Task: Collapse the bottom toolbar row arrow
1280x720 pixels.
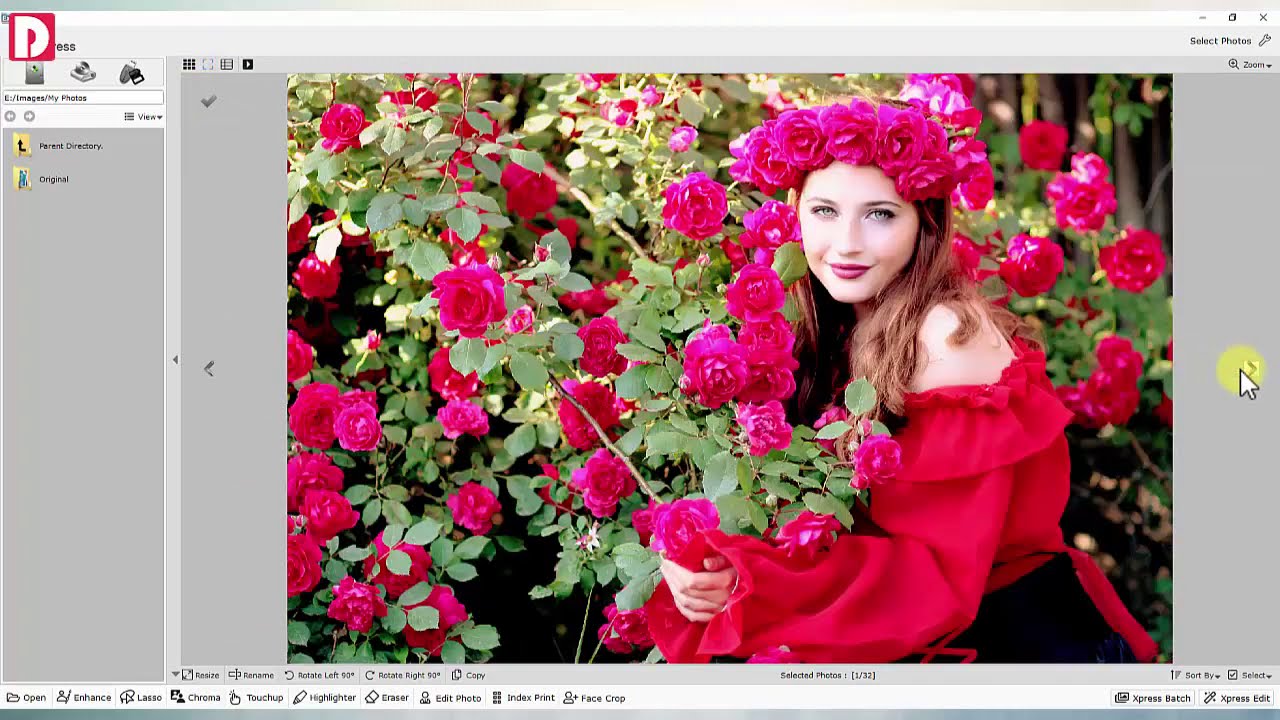Action: pos(175,675)
